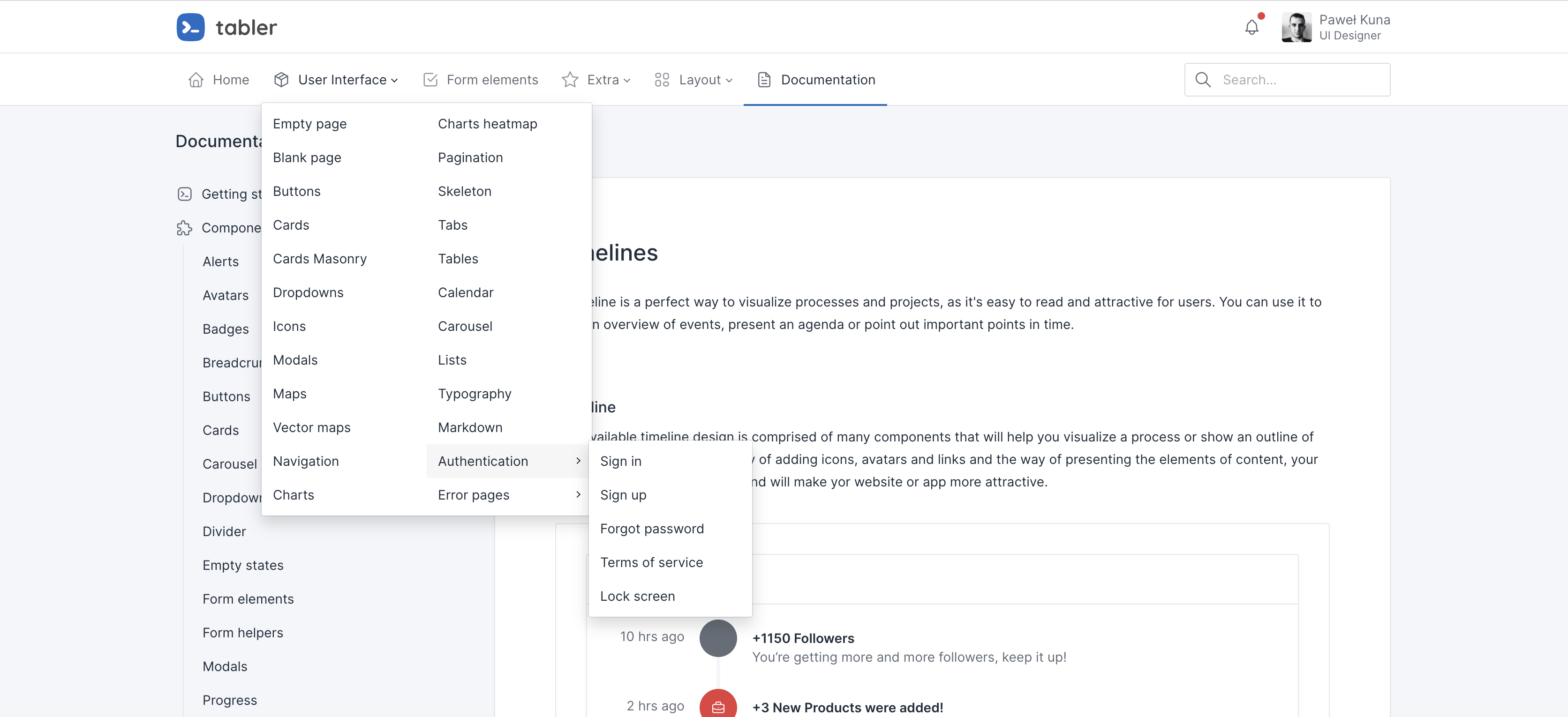The width and height of the screenshot is (1568, 717).
Task: Open Empty states in docs sidebar
Action: (243, 566)
